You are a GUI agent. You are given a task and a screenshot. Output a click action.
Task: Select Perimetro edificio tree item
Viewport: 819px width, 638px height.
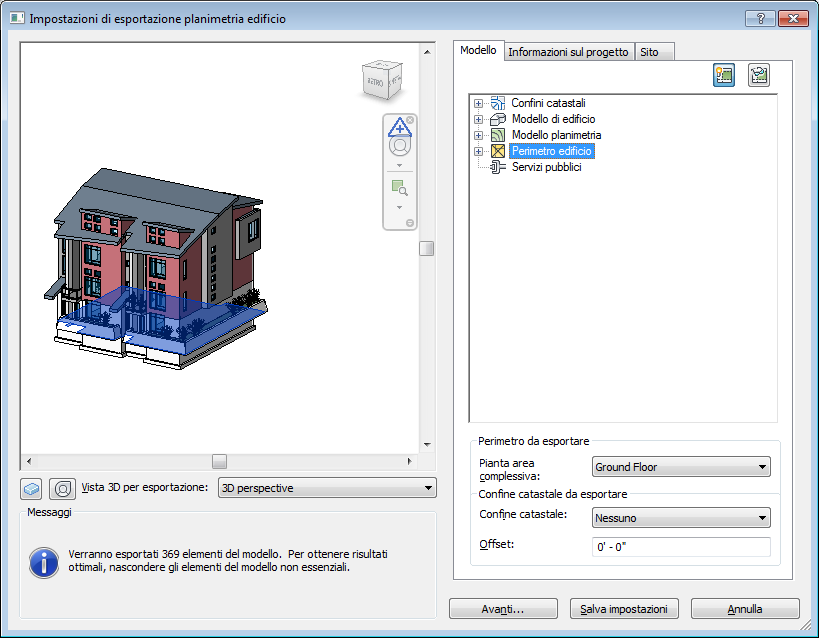pos(552,151)
